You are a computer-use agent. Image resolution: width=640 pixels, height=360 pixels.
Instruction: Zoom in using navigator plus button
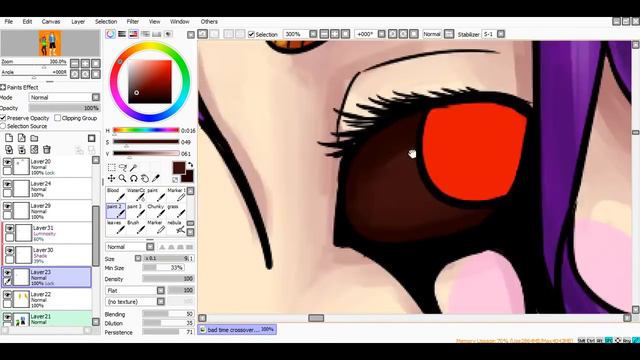(85, 63)
